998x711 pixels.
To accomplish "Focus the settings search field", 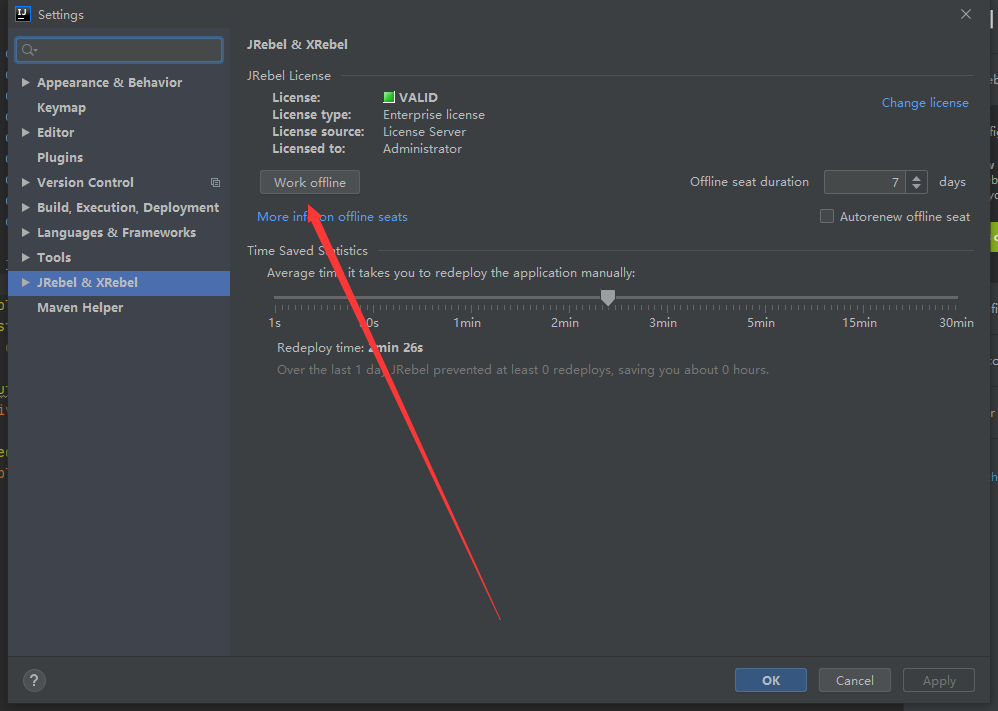I will tap(119, 50).
